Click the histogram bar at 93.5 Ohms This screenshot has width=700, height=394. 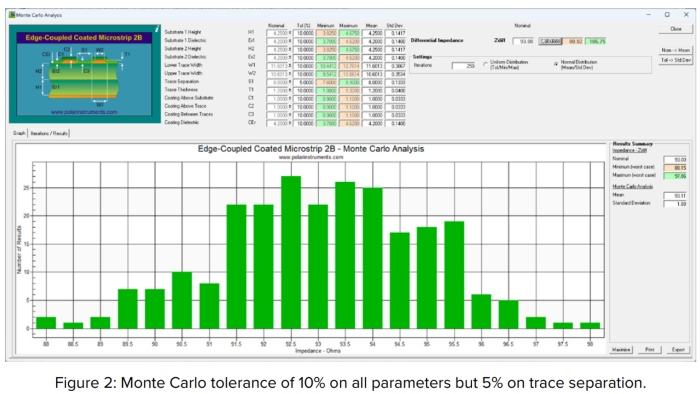[x=345, y=255]
